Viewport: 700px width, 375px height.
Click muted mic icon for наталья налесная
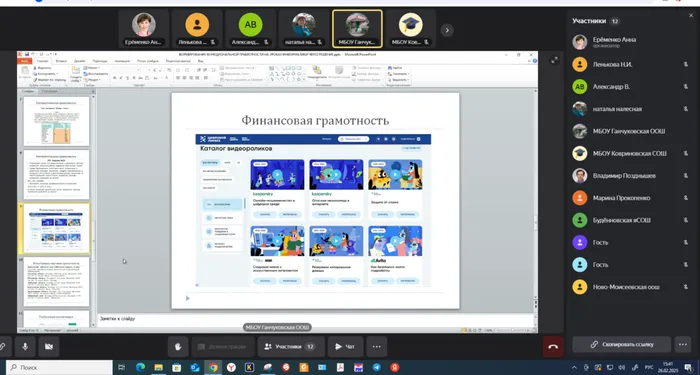coord(686,109)
